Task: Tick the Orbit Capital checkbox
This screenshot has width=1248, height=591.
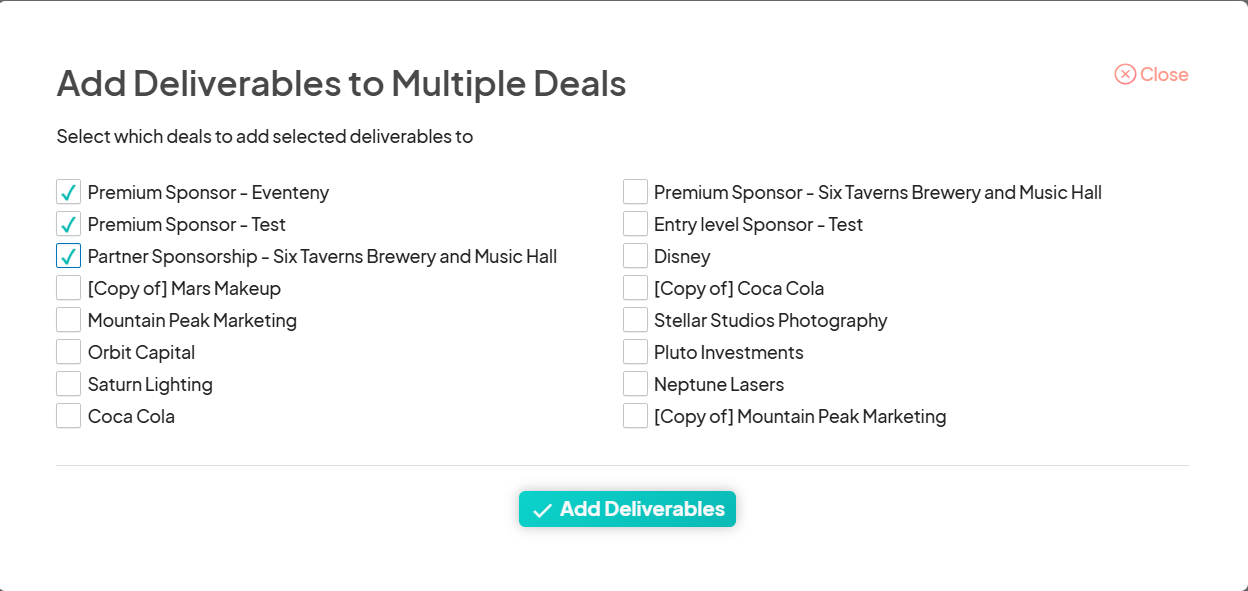Action: 69,352
